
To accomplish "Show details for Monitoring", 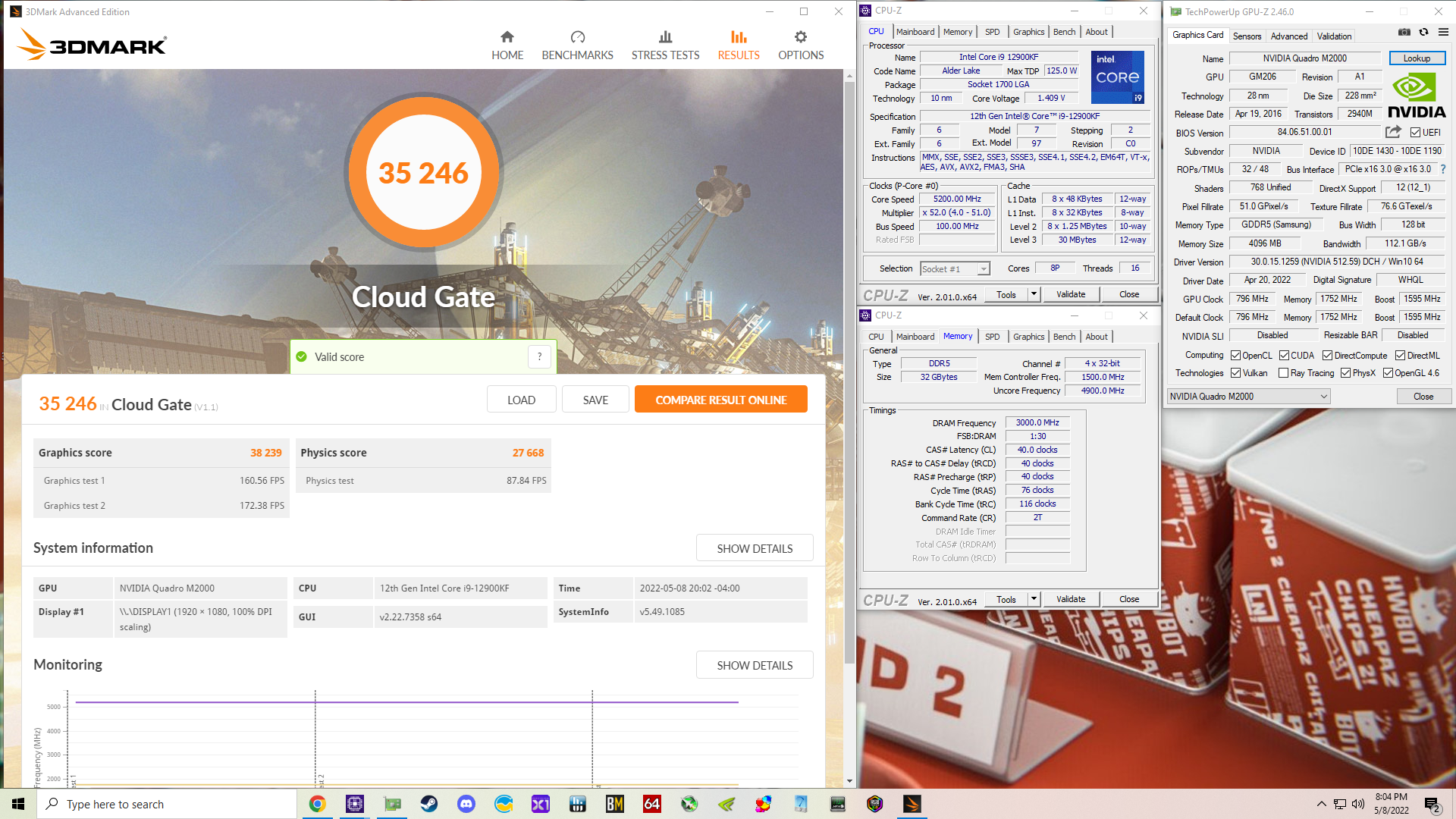I will 755,665.
